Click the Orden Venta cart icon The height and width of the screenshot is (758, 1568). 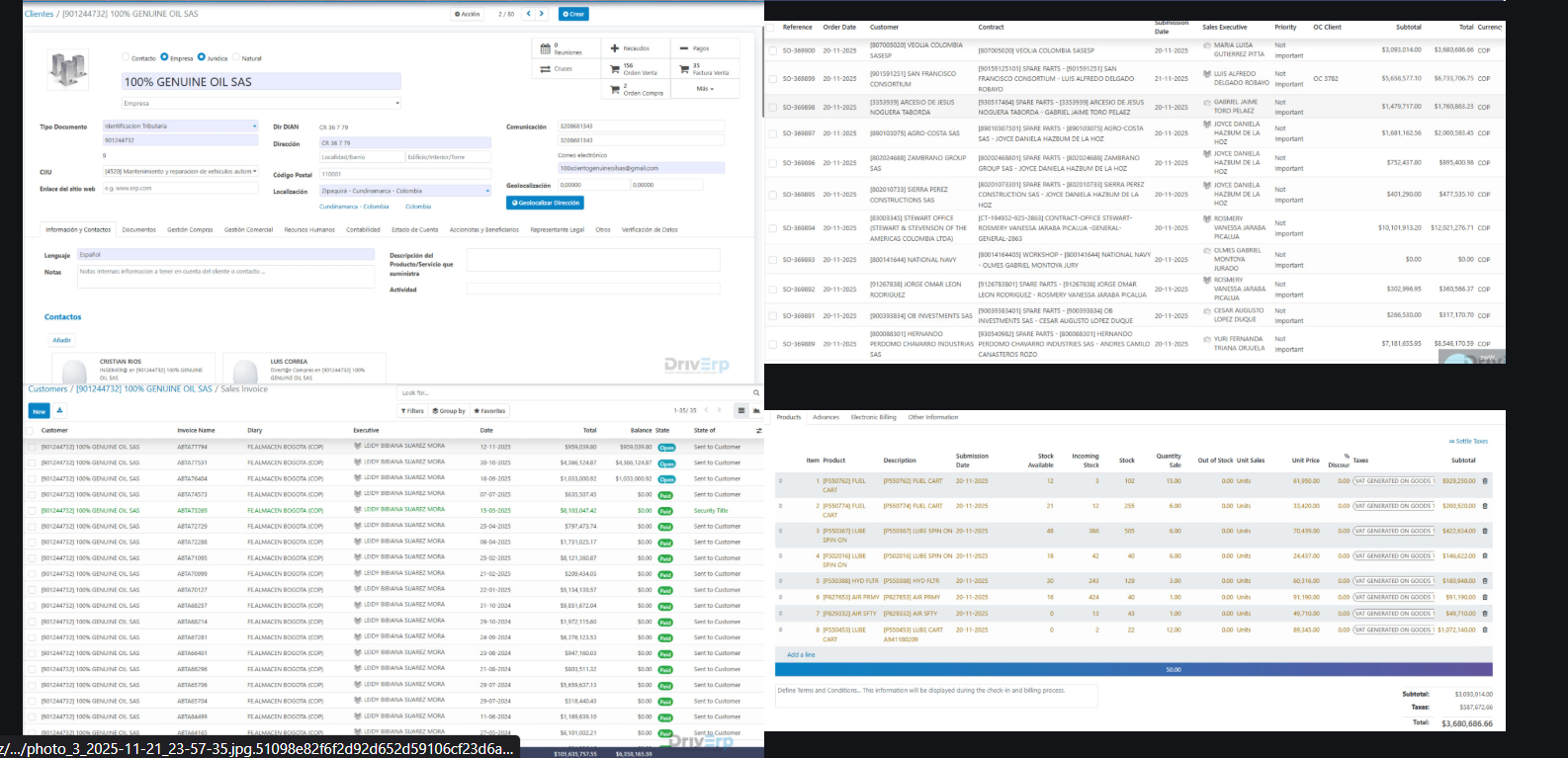(614, 69)
